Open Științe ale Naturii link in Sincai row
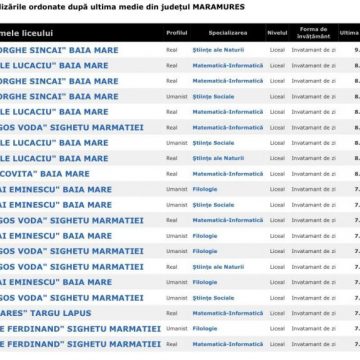The height and width of the screenshot is (360, 360). point(218,50)
